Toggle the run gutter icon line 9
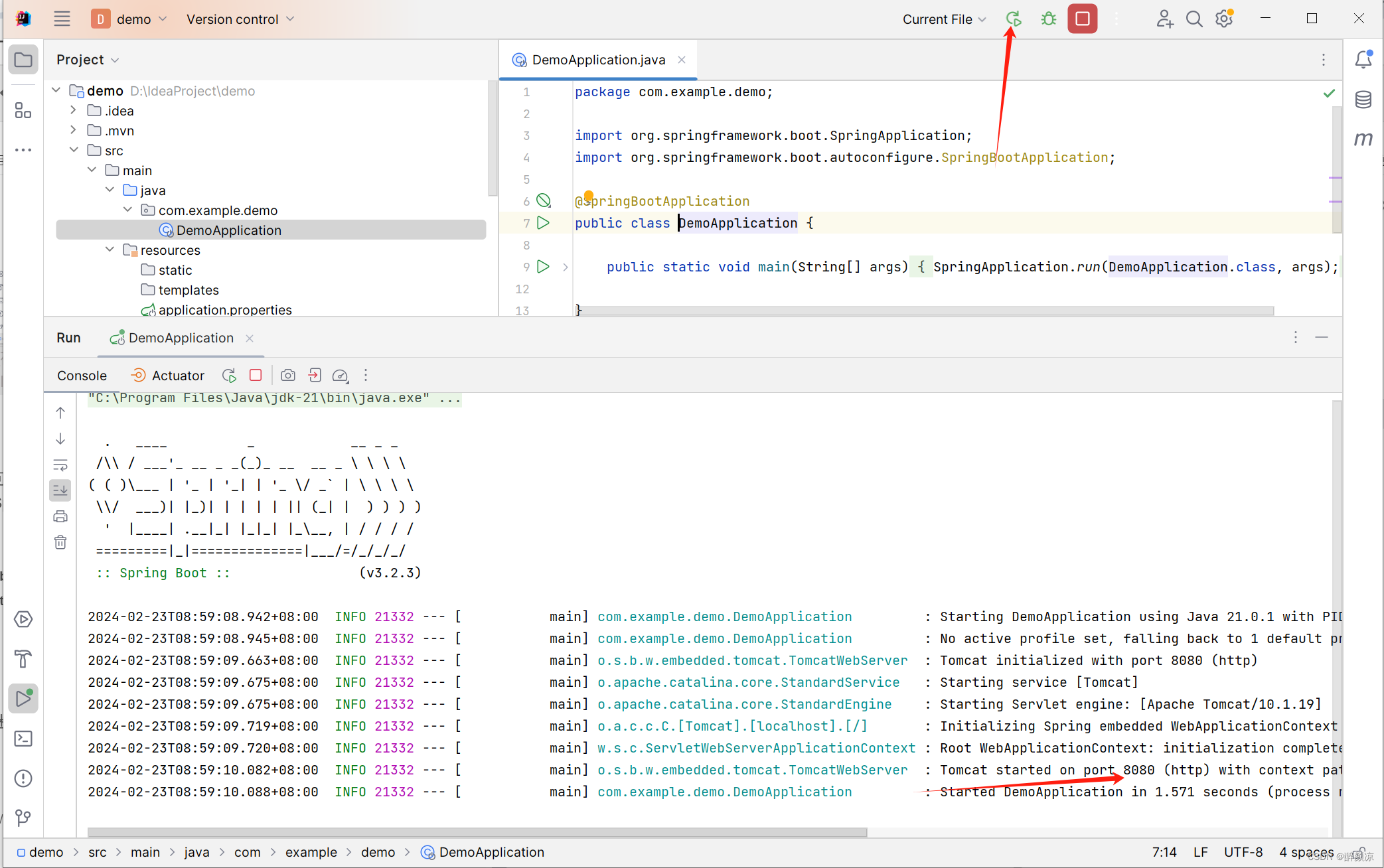Viewport: 1384px width, 868px height. (x=543, y=267)
